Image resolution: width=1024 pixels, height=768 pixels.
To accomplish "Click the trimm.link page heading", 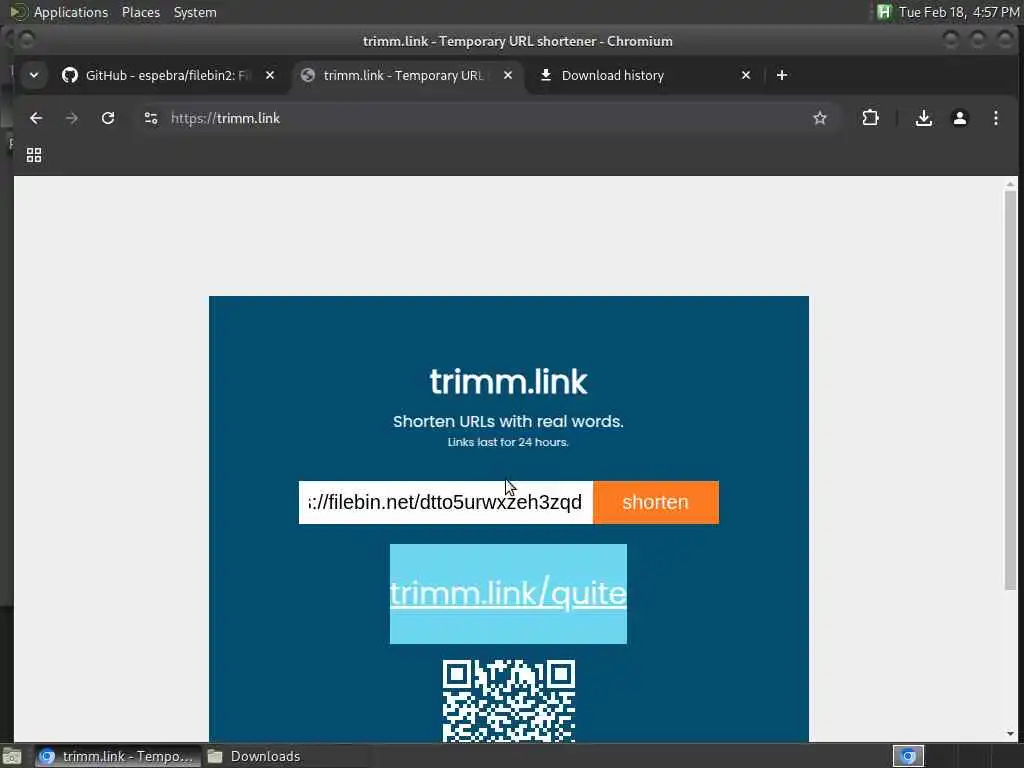I will [508, 381].
